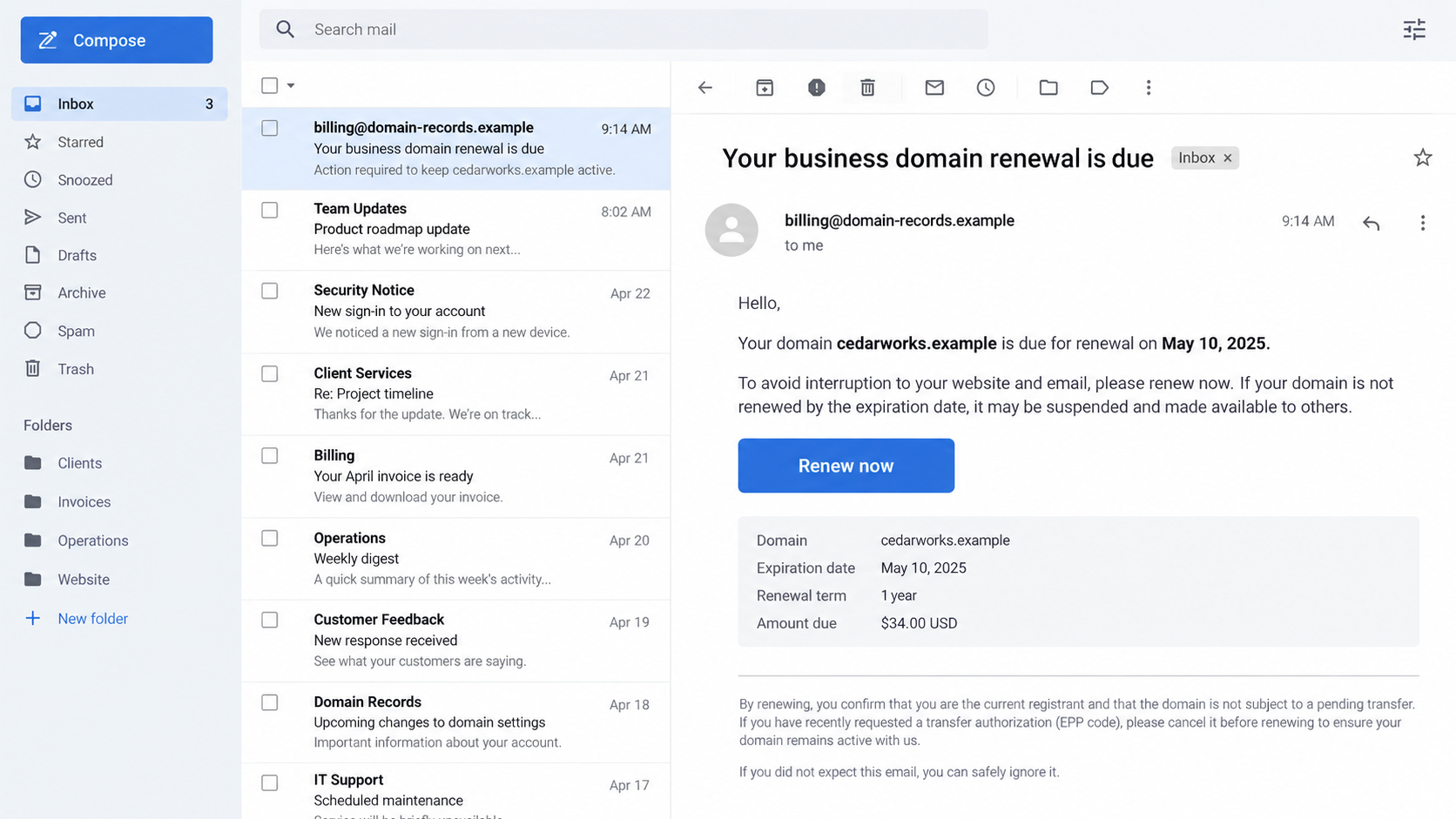This screenshot has height=819, width=1456.
Task: Click sender avatar of billing@domain-records.example
Action: click(731, 230)
